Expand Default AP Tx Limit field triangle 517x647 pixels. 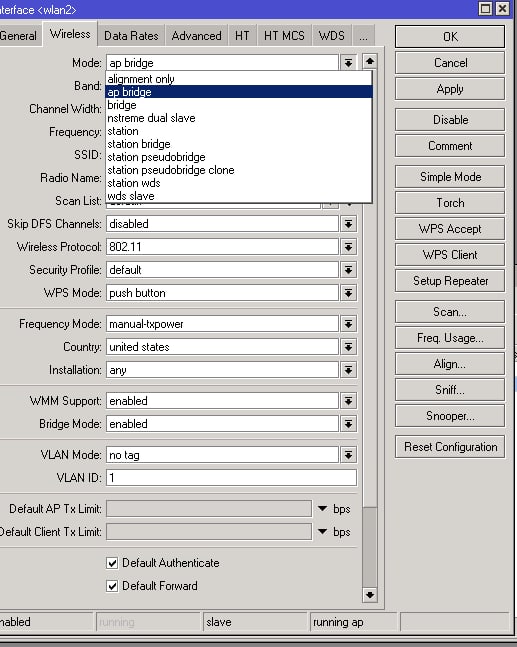[323, 508]
